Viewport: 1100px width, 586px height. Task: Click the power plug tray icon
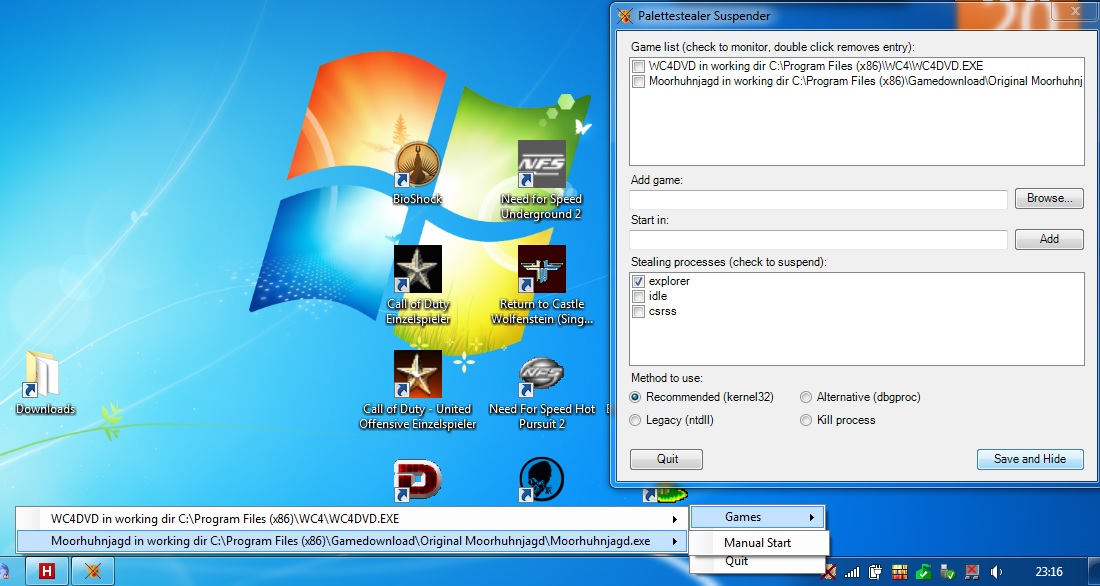click(876, 572)
